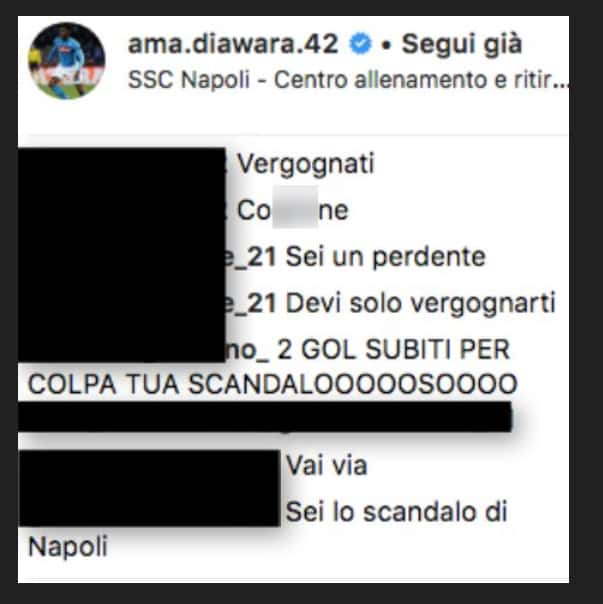Click the large black redaction block over usernames
Image resolution: width=603 pixels, height=604 pixels.
(x=122, y=254)
